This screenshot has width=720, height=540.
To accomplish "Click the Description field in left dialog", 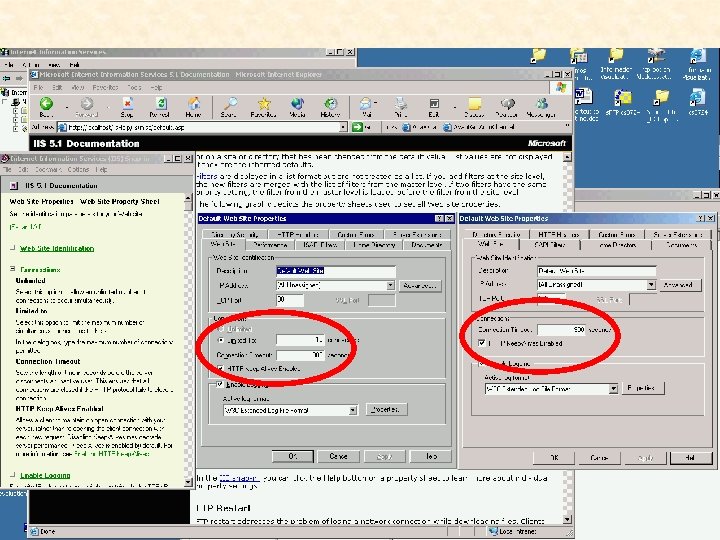I will (x=336, y=270).
